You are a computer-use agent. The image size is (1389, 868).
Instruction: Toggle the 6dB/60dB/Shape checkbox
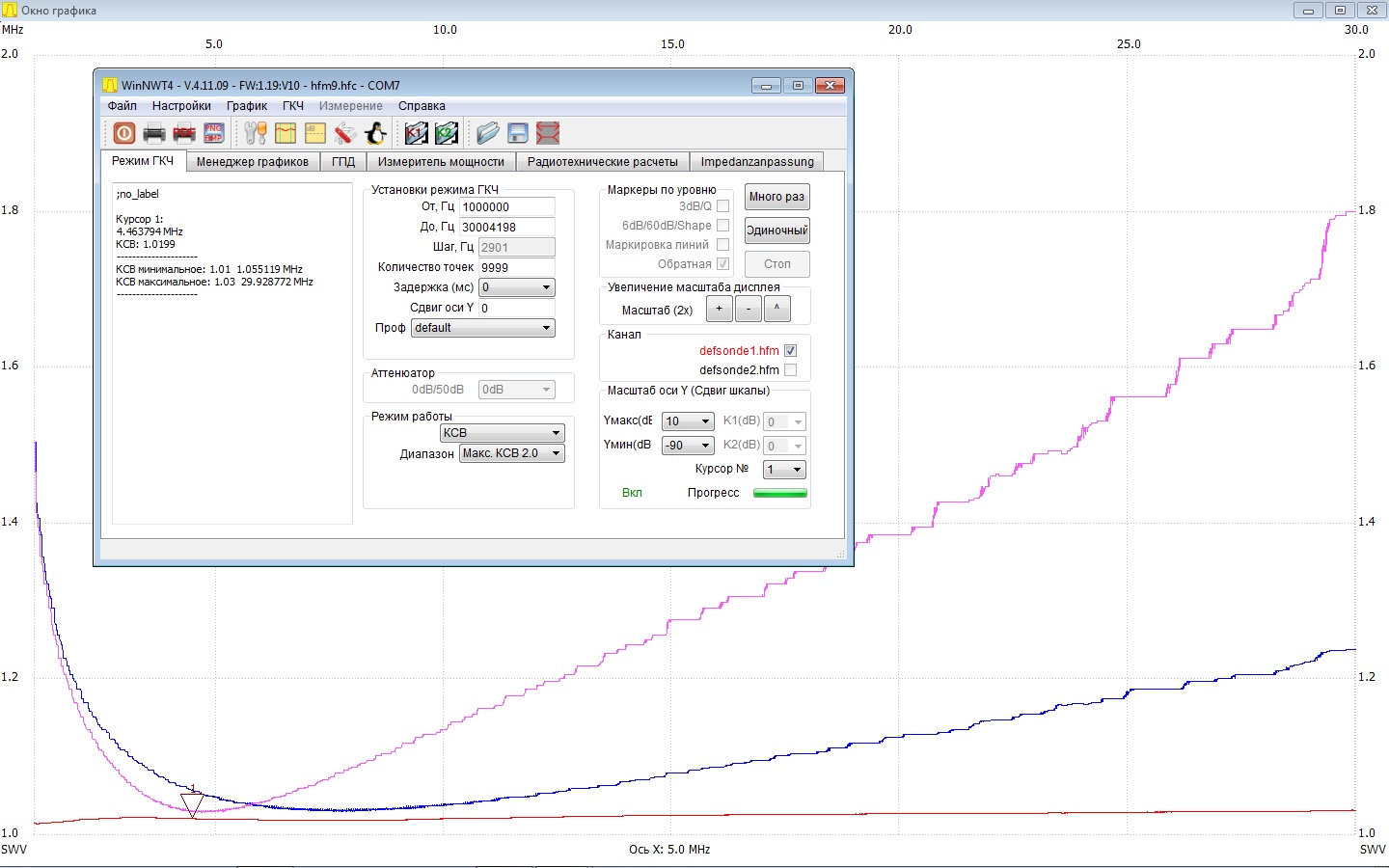click(722, 225)
